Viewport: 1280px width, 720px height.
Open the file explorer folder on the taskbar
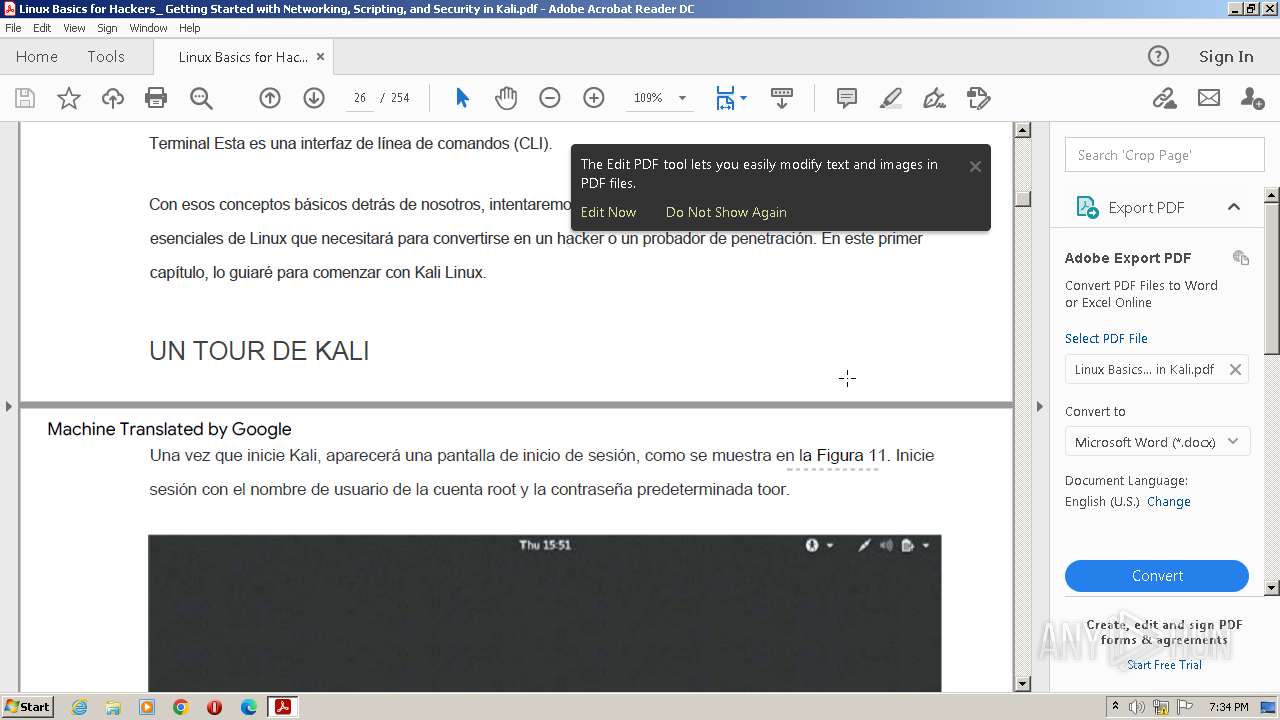tap(113, 707)
